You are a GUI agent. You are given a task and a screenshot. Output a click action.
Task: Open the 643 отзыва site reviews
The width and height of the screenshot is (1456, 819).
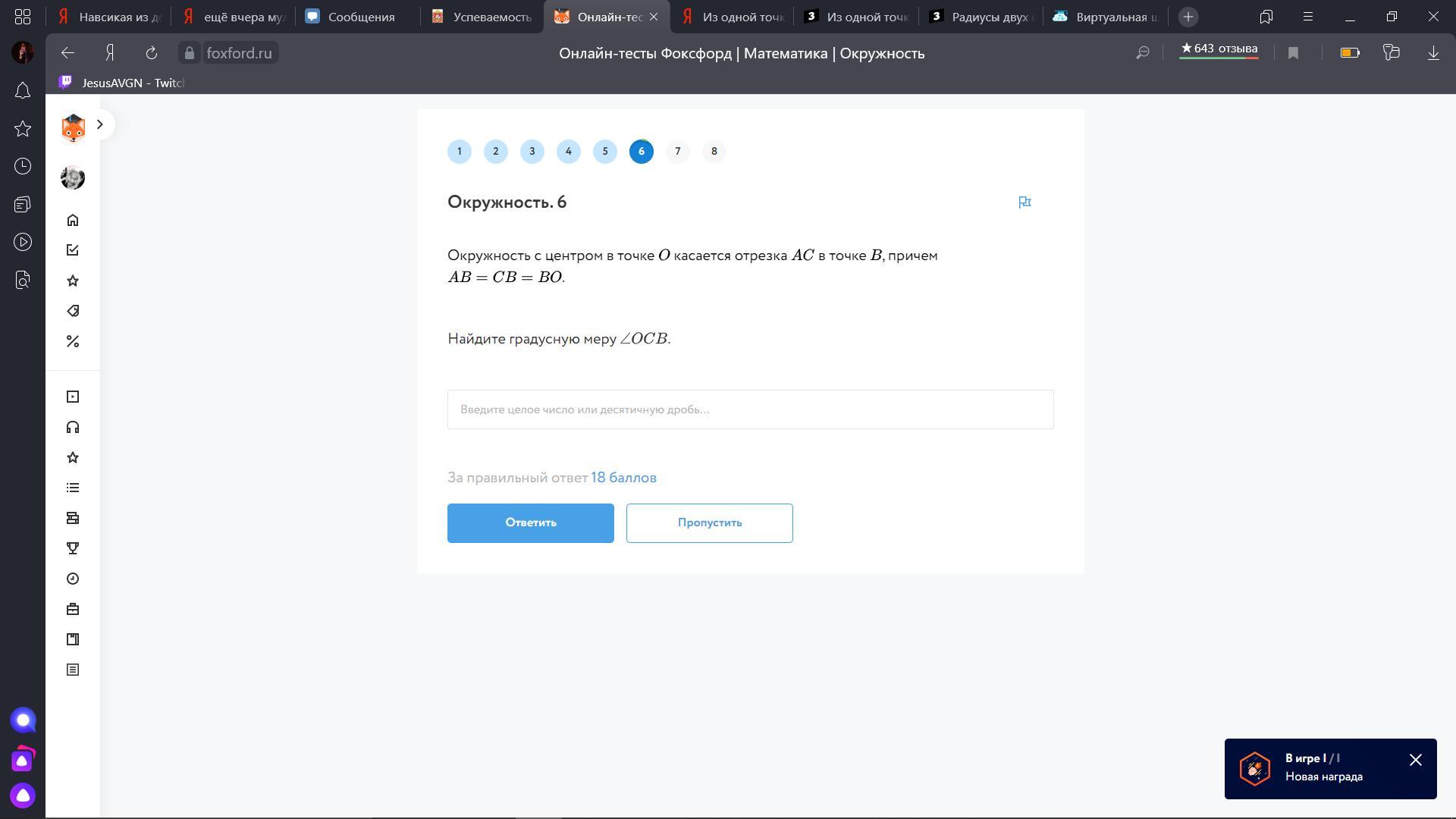pyautogui.click(x=1219, y=49)
